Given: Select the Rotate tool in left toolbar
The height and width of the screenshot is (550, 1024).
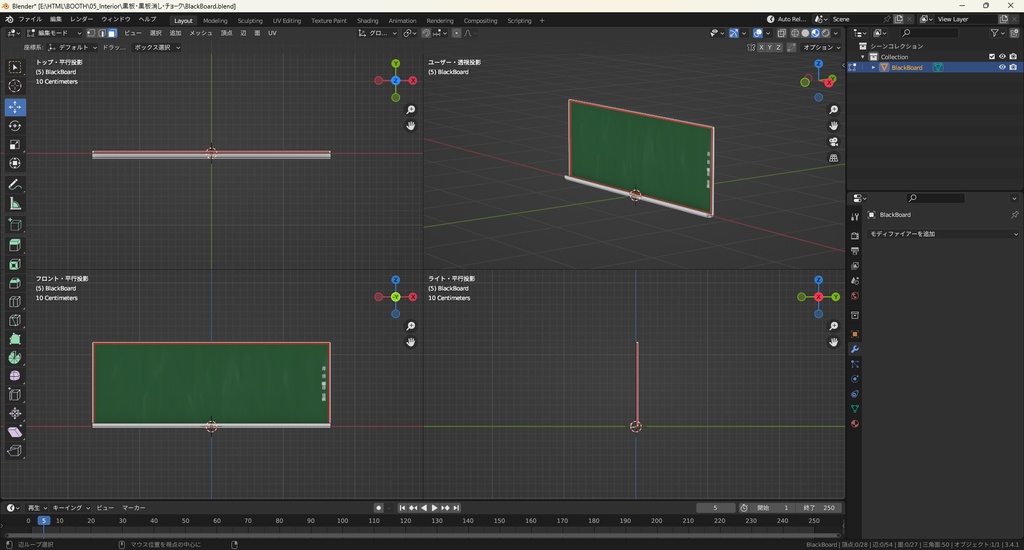Looking at the screenshot, I should pyautogui.click(x=15, y=126).
